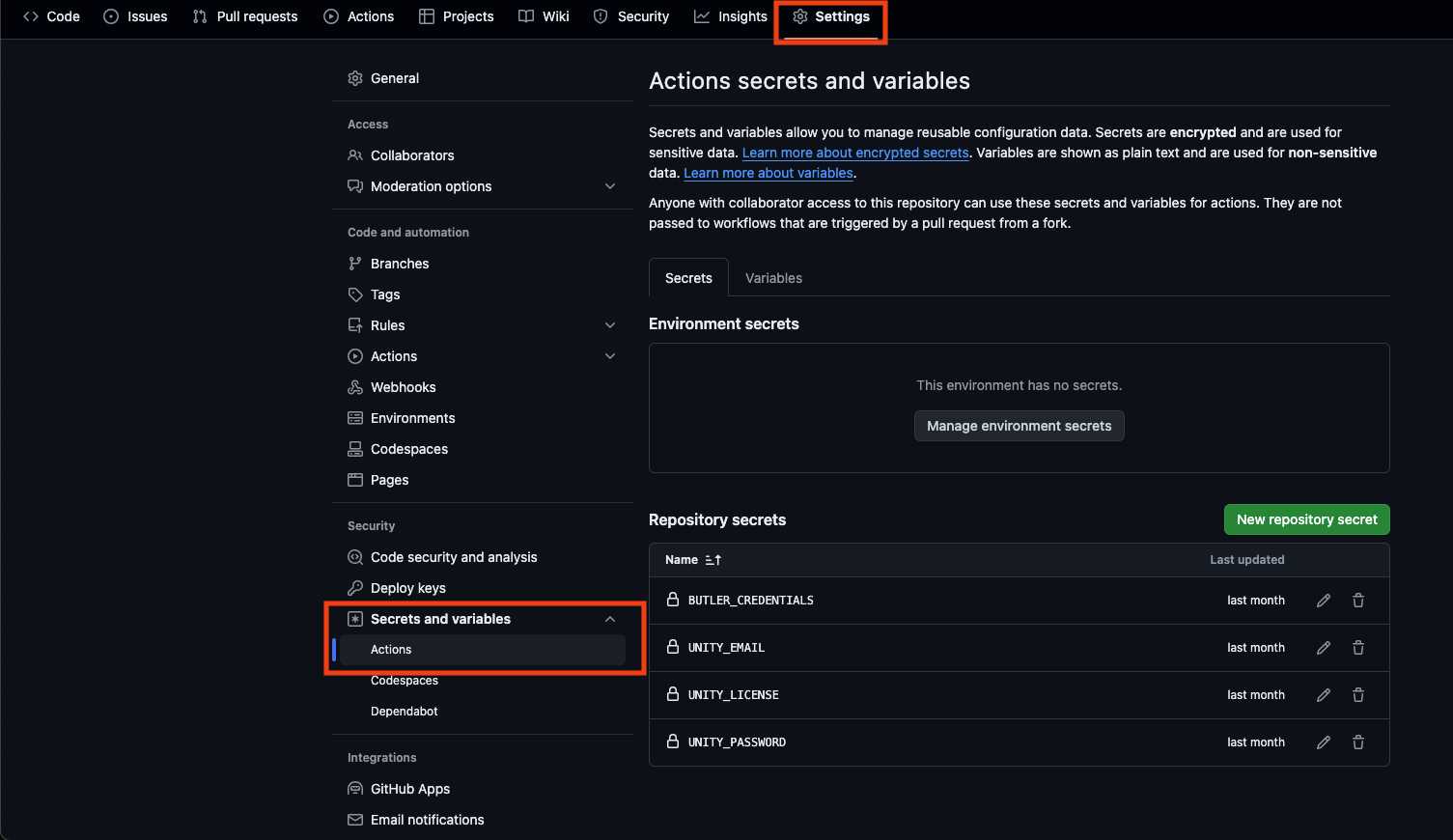Expand the Moderation options section
Viewport: 1453px width, 840px height.
click(x=610, y=186)
